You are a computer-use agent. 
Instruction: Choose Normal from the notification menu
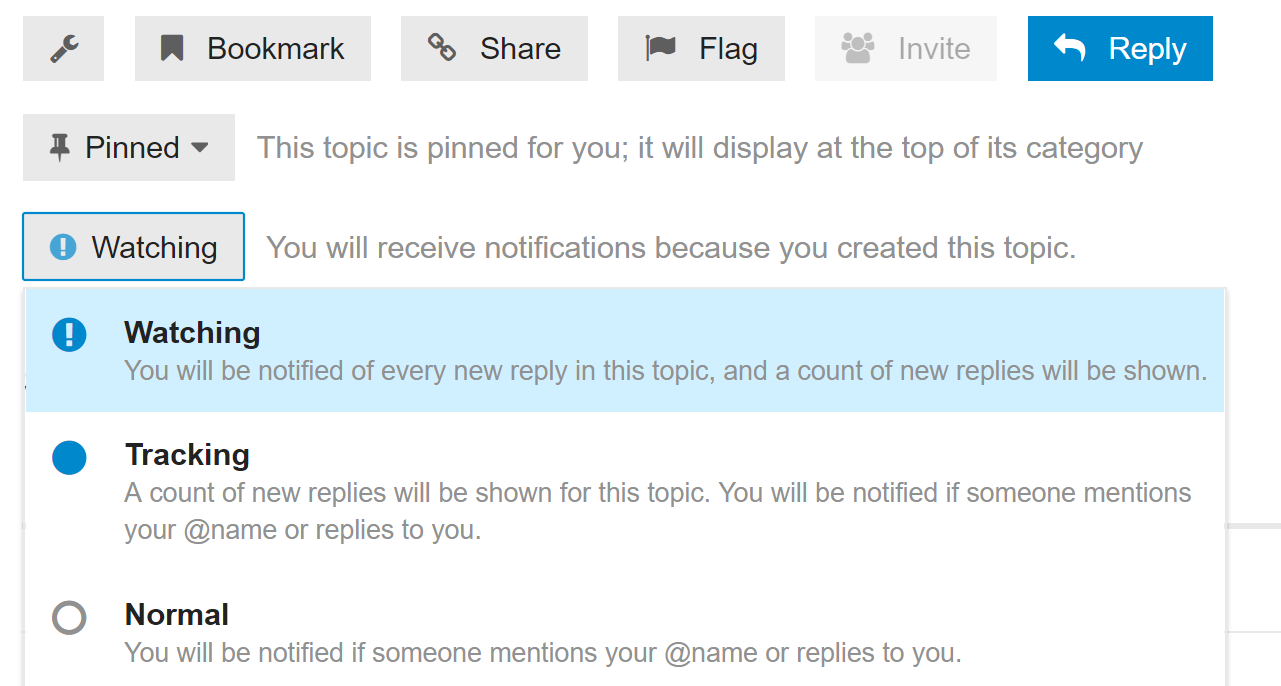(177, 615)
